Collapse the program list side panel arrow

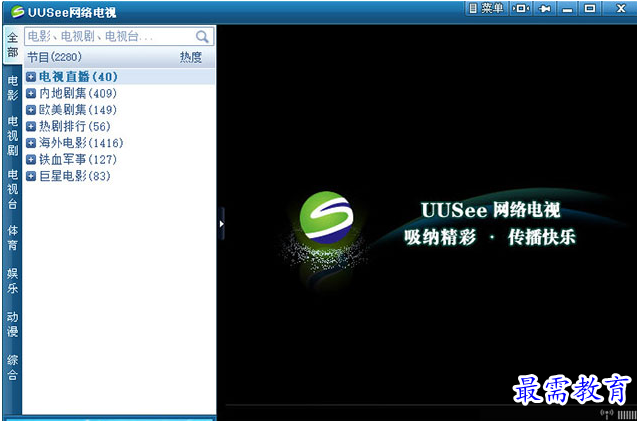pyautogui.click(x=221, y=224)
